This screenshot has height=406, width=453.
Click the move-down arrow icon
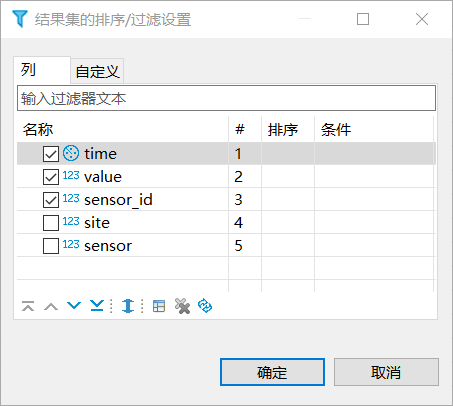pyautogui.click(x=74, y=305)
